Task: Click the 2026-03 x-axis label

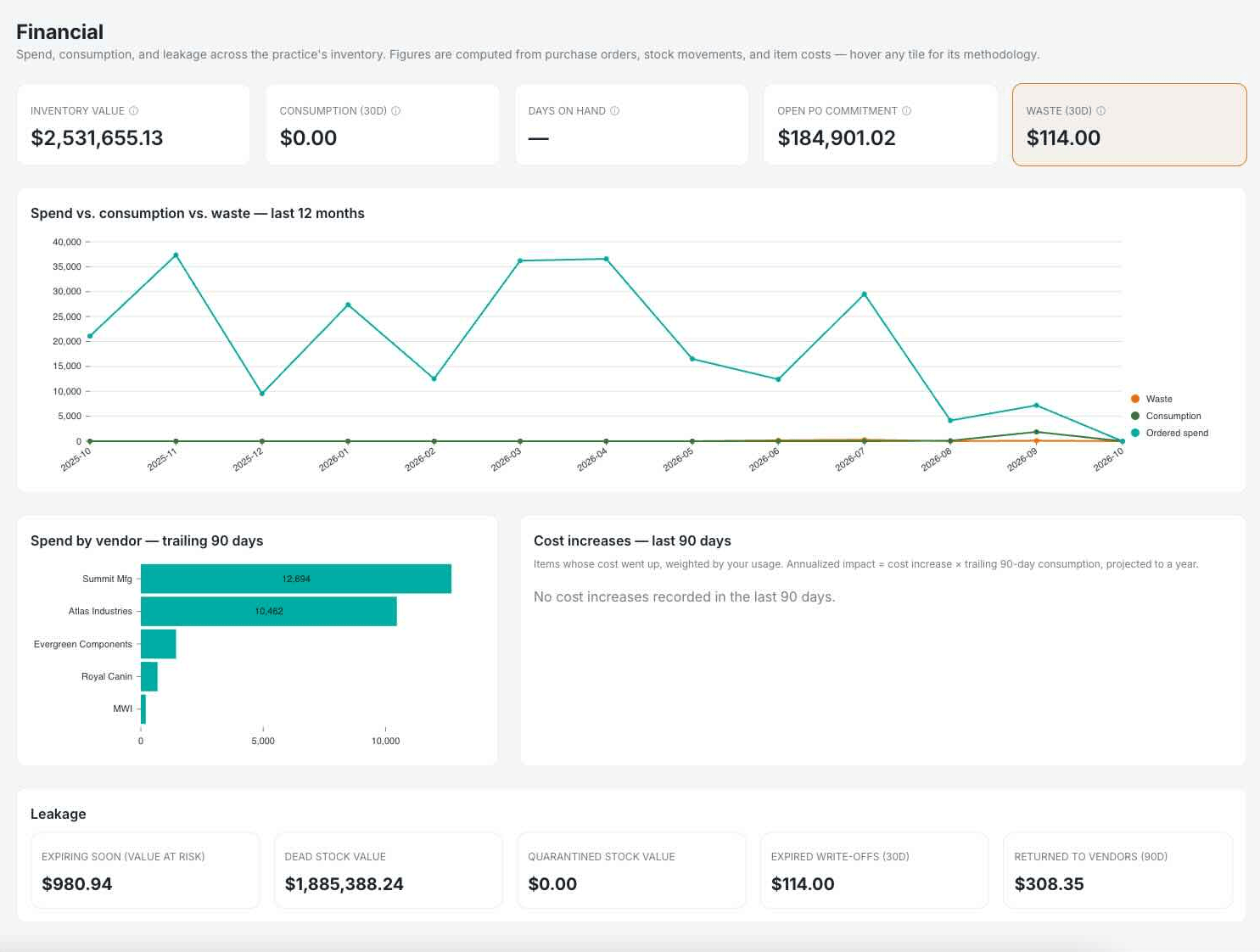Action: tap(507, 459)
